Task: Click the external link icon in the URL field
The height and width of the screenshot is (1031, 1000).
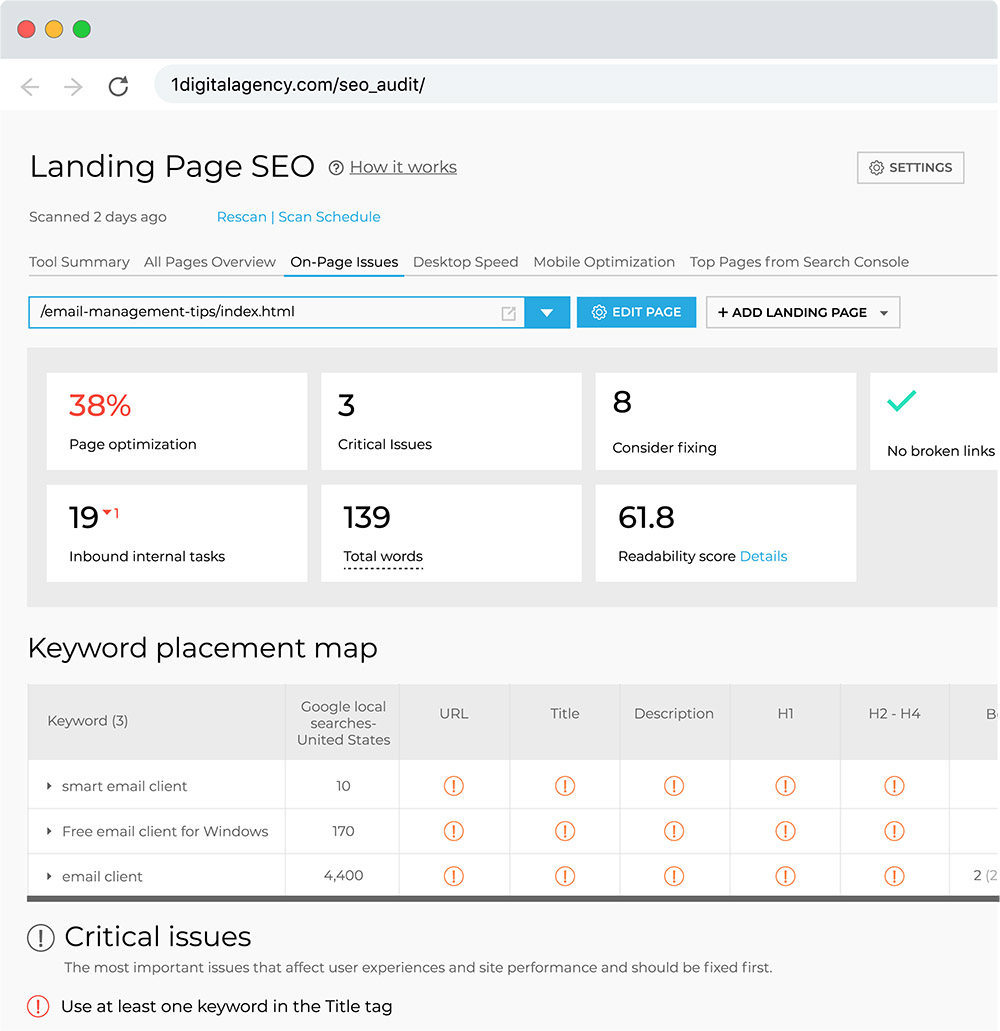Action: (509, 312)
